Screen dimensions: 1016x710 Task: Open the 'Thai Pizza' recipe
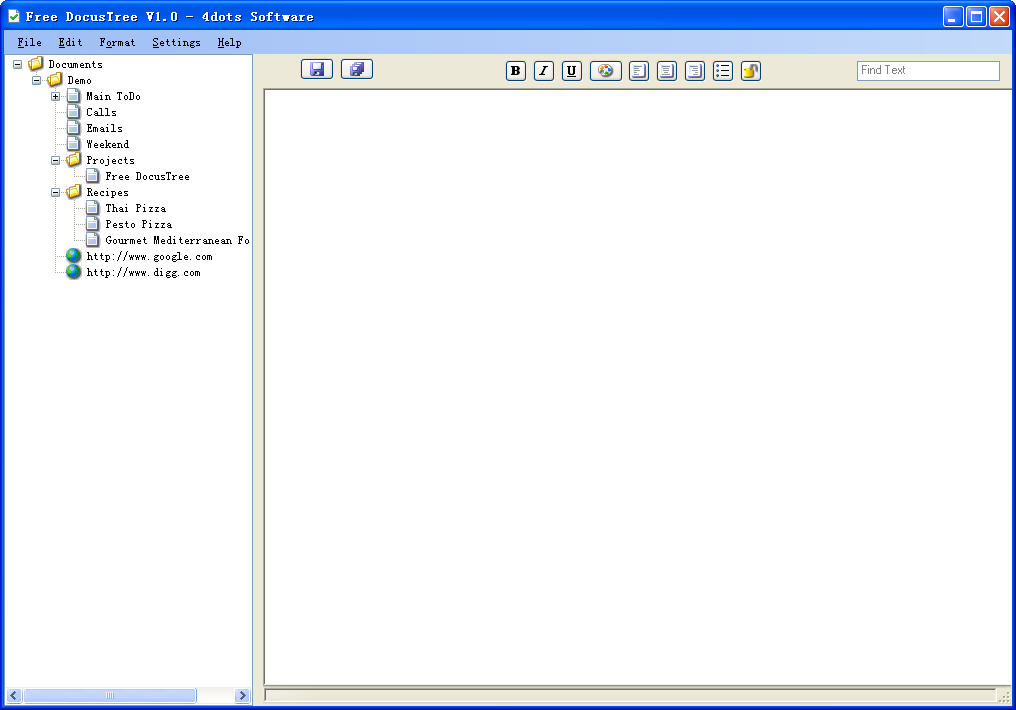(135, 209)
